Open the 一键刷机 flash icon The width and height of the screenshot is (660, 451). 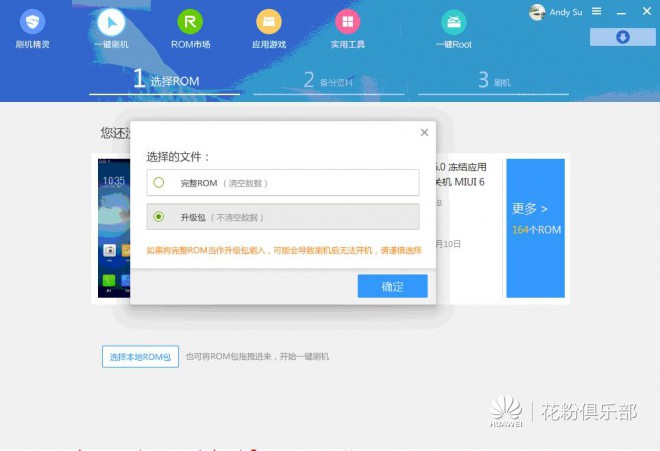(112, 22)
